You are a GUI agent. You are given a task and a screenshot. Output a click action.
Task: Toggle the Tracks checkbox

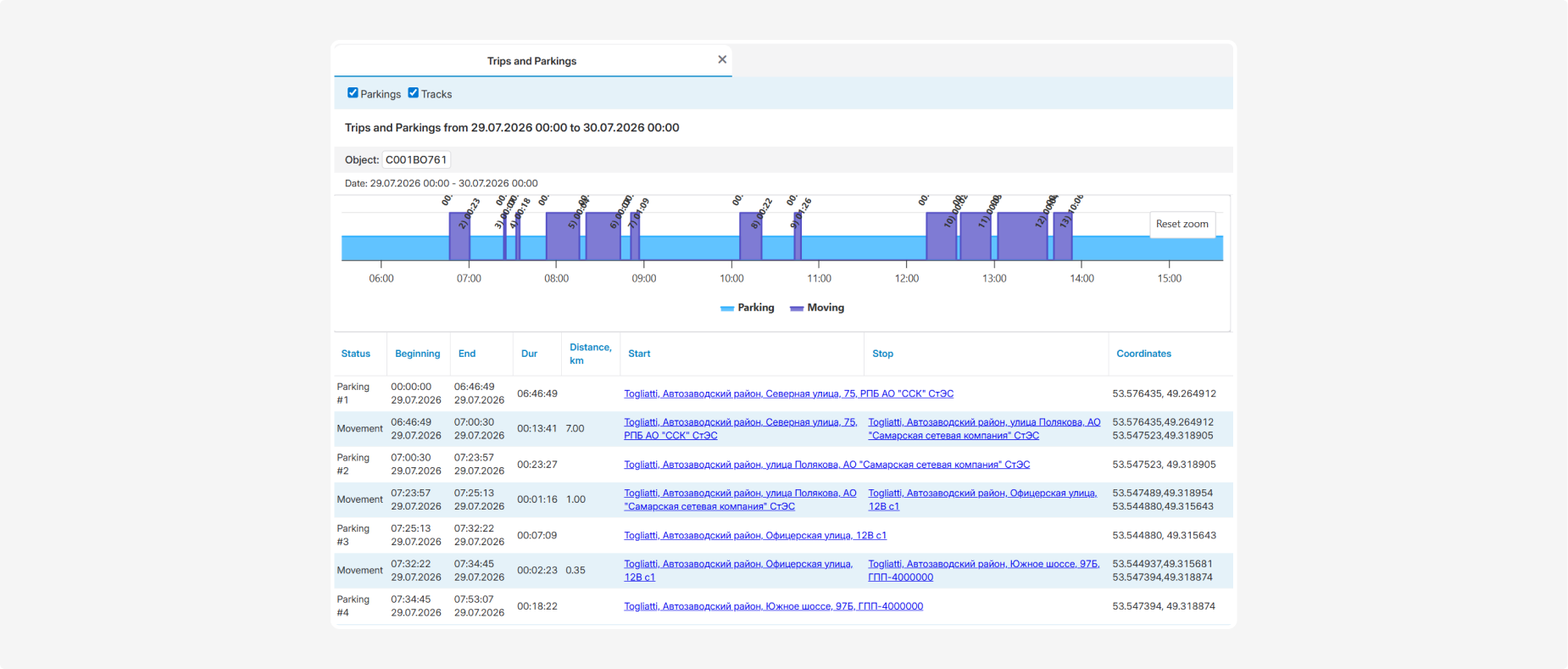(x=414, y=93)
